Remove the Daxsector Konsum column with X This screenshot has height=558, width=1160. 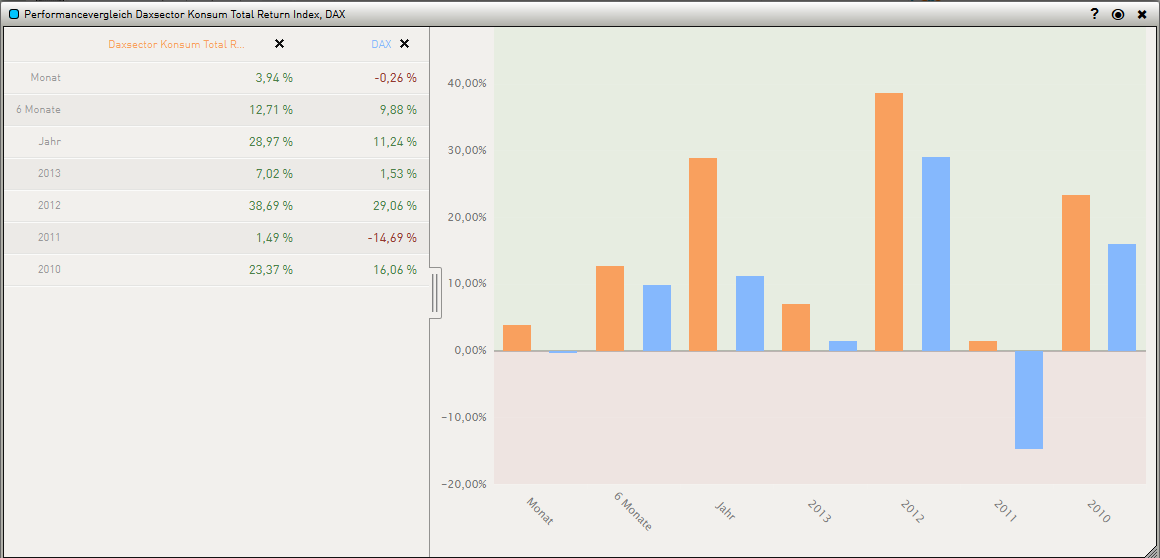pyautogui.click(x=279, y=44)
